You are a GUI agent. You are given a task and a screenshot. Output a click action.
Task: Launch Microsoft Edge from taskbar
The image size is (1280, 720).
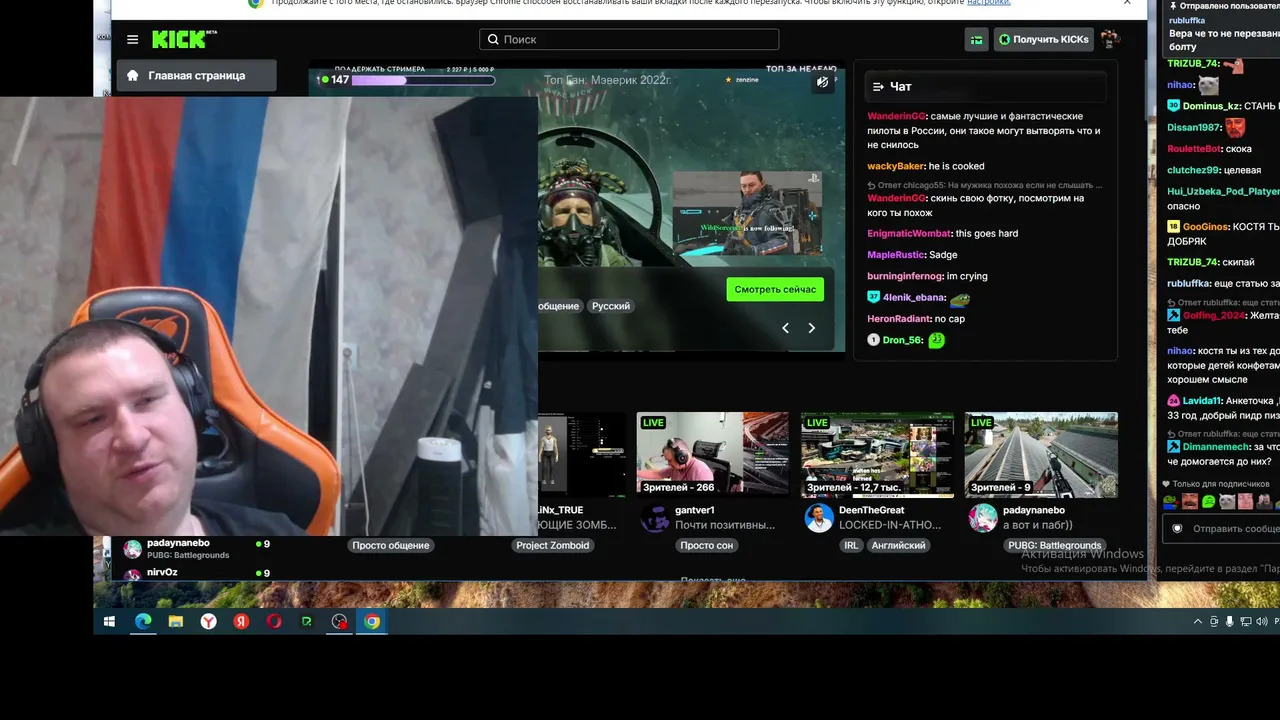[143, 621]
